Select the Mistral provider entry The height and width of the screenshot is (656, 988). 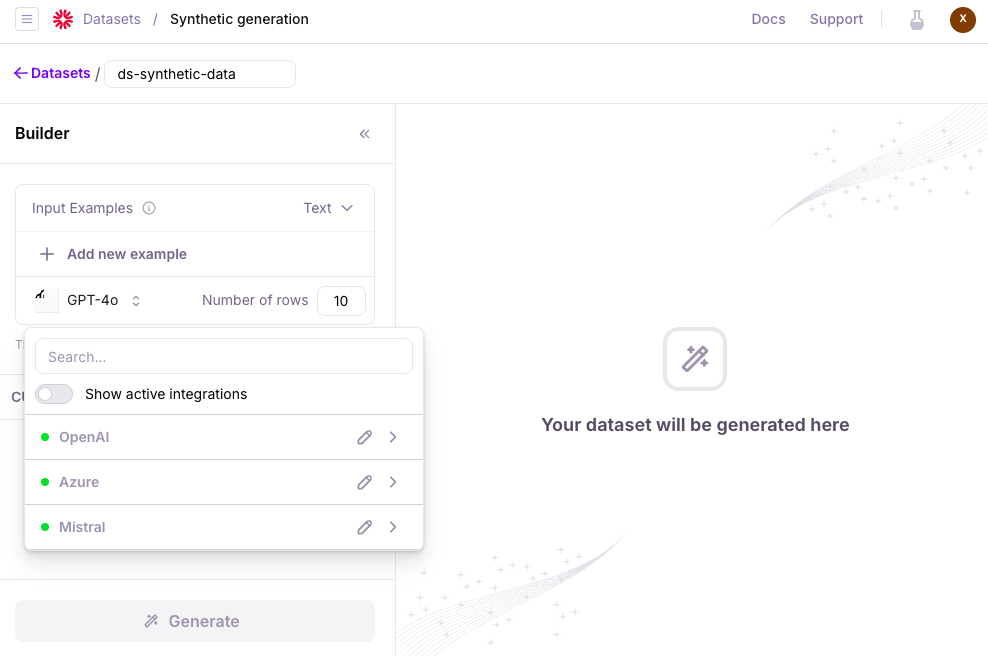pyautogui.click(x=224, y=527)
